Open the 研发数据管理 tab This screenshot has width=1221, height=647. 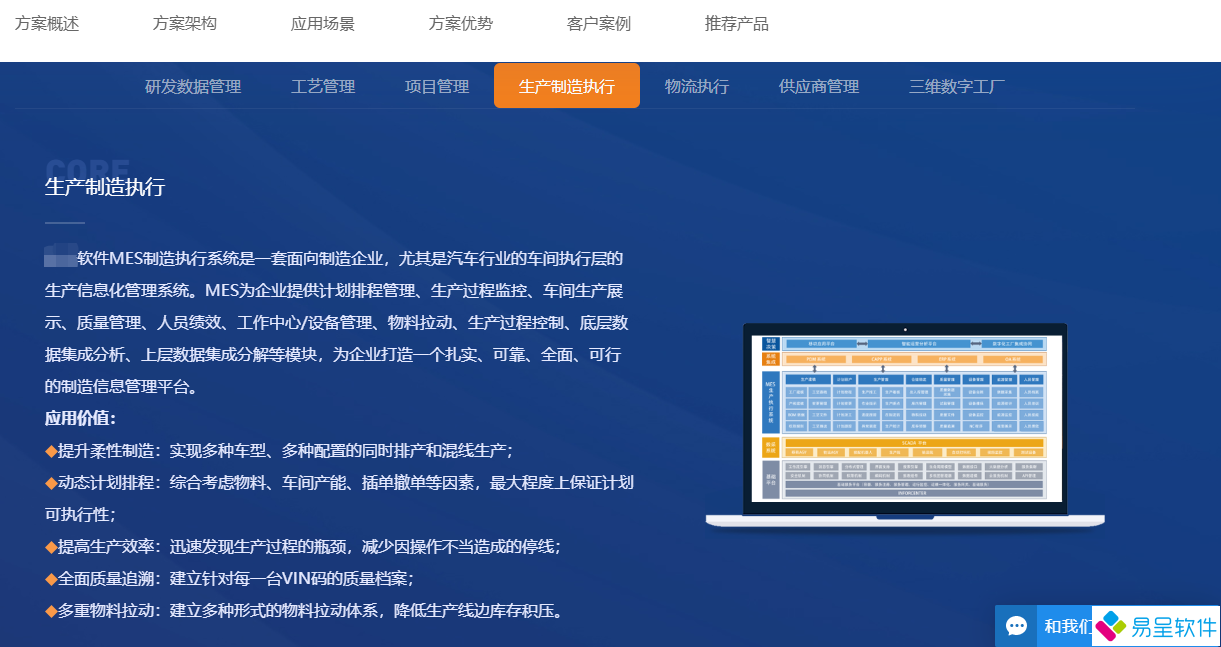tap(193, 86)
